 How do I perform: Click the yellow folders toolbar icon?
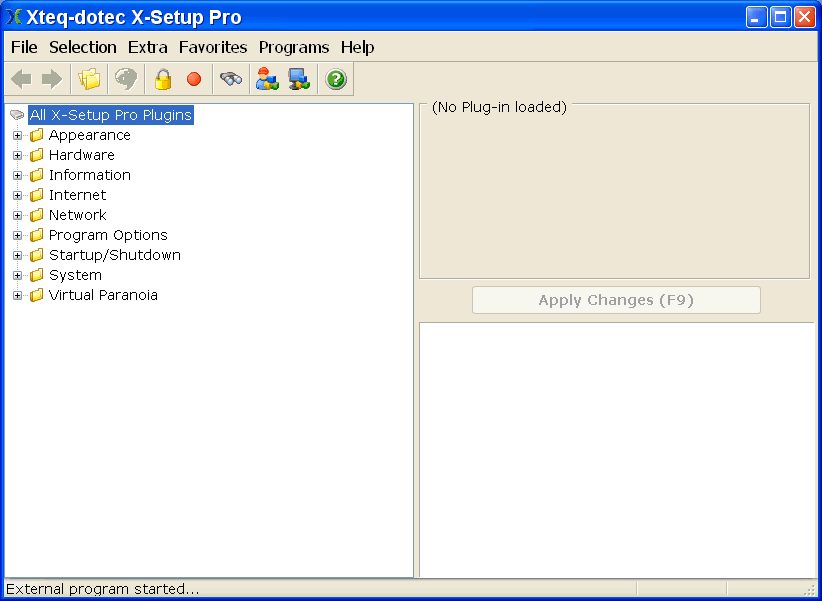point(89,79)
